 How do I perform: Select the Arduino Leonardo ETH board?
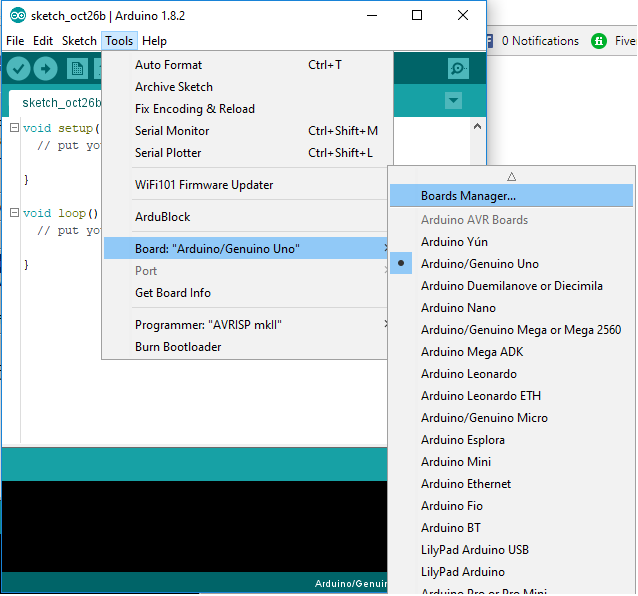pyautogui.click(x=511, y=395)
